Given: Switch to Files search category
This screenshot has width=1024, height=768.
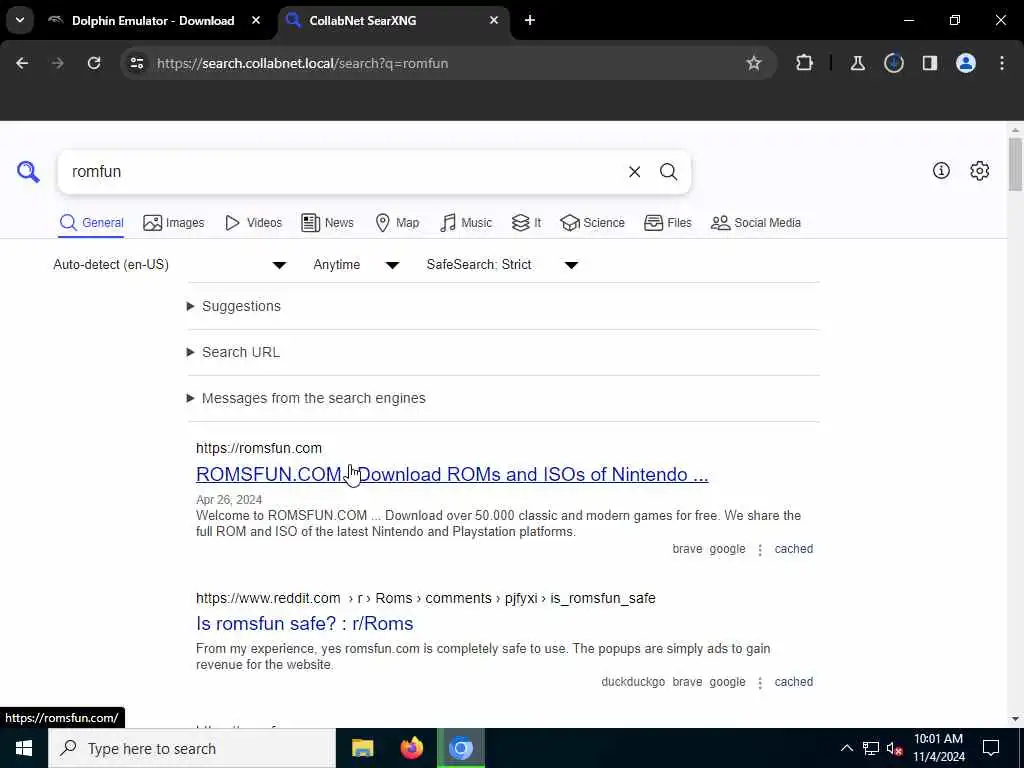Looking at the screenshot, I should pyautogui.click(x=667, y=223).
